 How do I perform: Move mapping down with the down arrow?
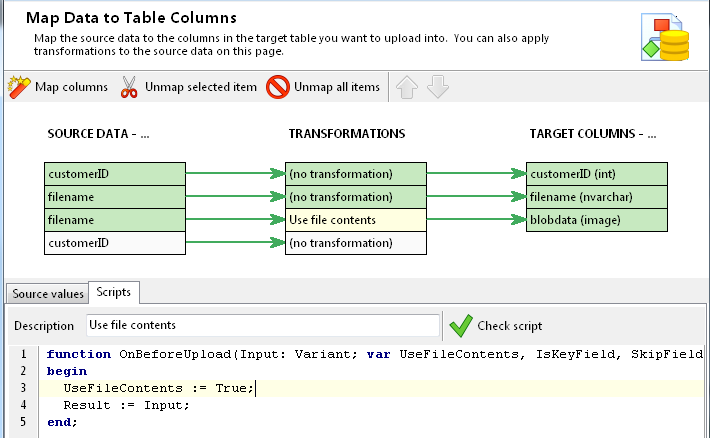point(438,87)
